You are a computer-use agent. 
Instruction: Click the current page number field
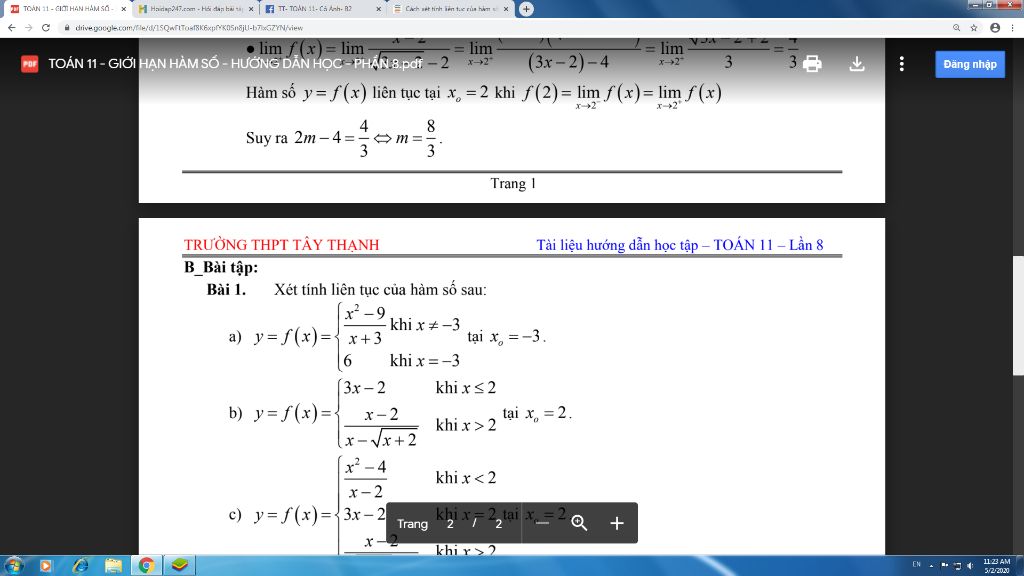click(450, 524)
